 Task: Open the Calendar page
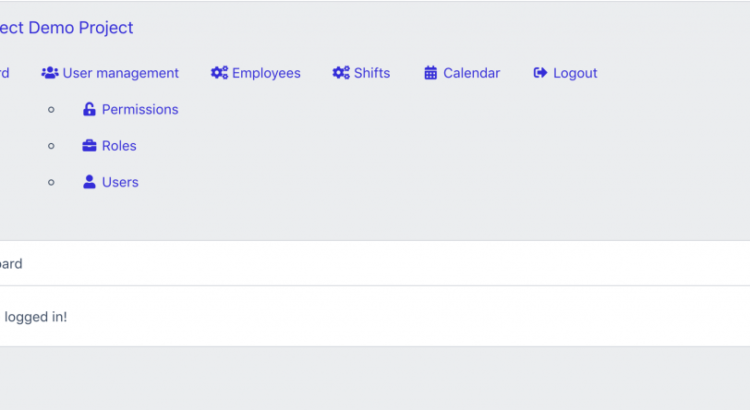click(471, 73)
